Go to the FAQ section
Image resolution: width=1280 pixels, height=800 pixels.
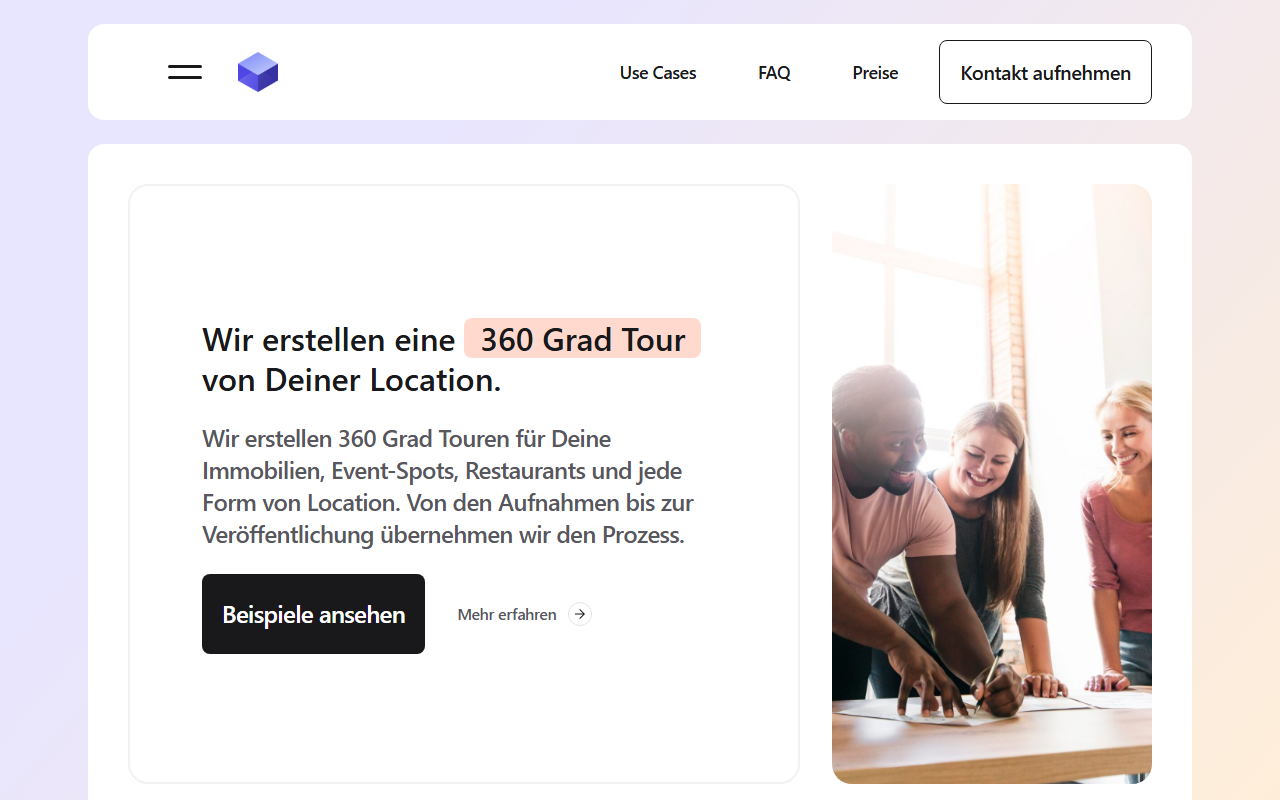pyautogui.click(x=774, y=73)
